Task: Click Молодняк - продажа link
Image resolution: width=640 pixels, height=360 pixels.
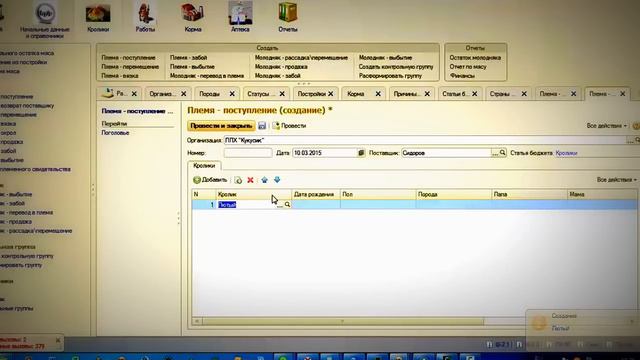Action: point(281,67)
